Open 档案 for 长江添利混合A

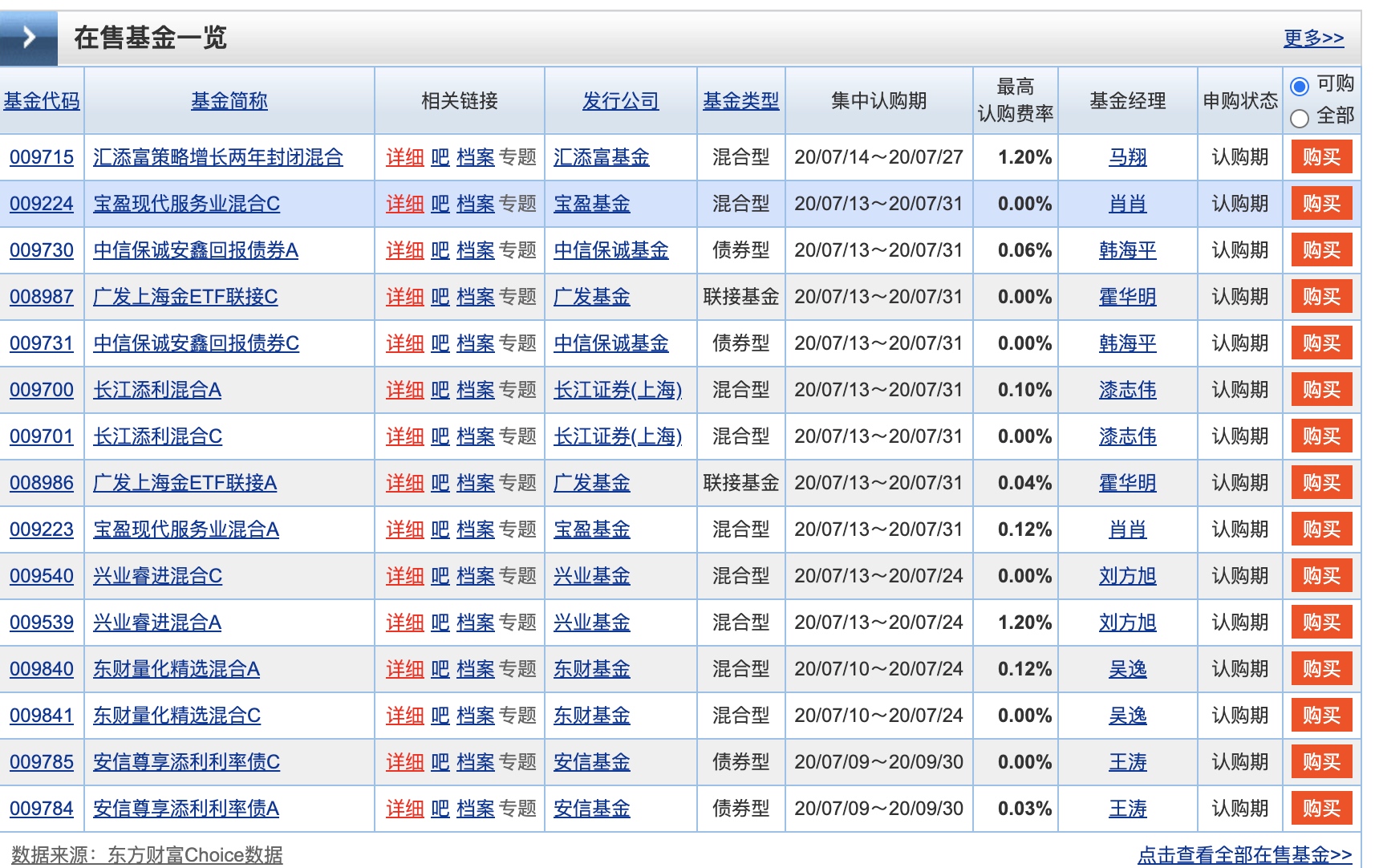[x=475, y=390]
